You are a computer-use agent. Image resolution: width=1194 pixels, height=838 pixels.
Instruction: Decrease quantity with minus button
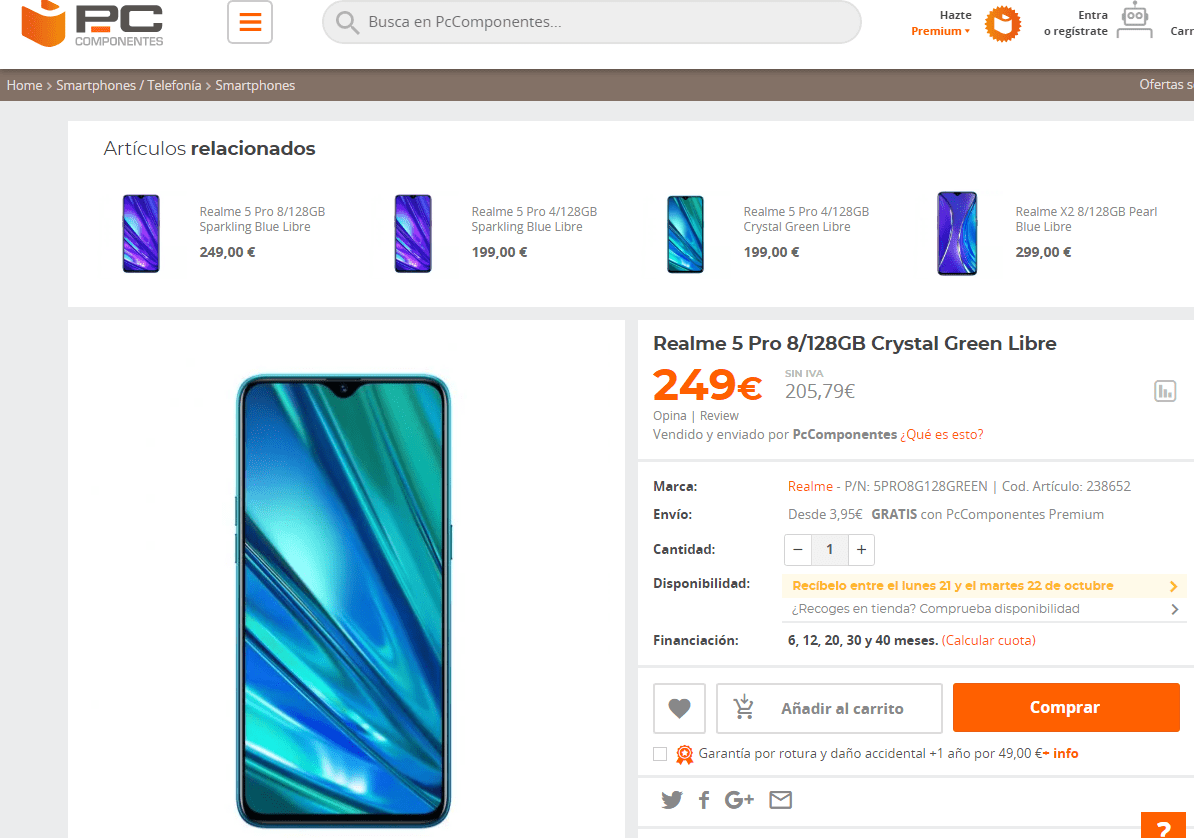point(798,550)
